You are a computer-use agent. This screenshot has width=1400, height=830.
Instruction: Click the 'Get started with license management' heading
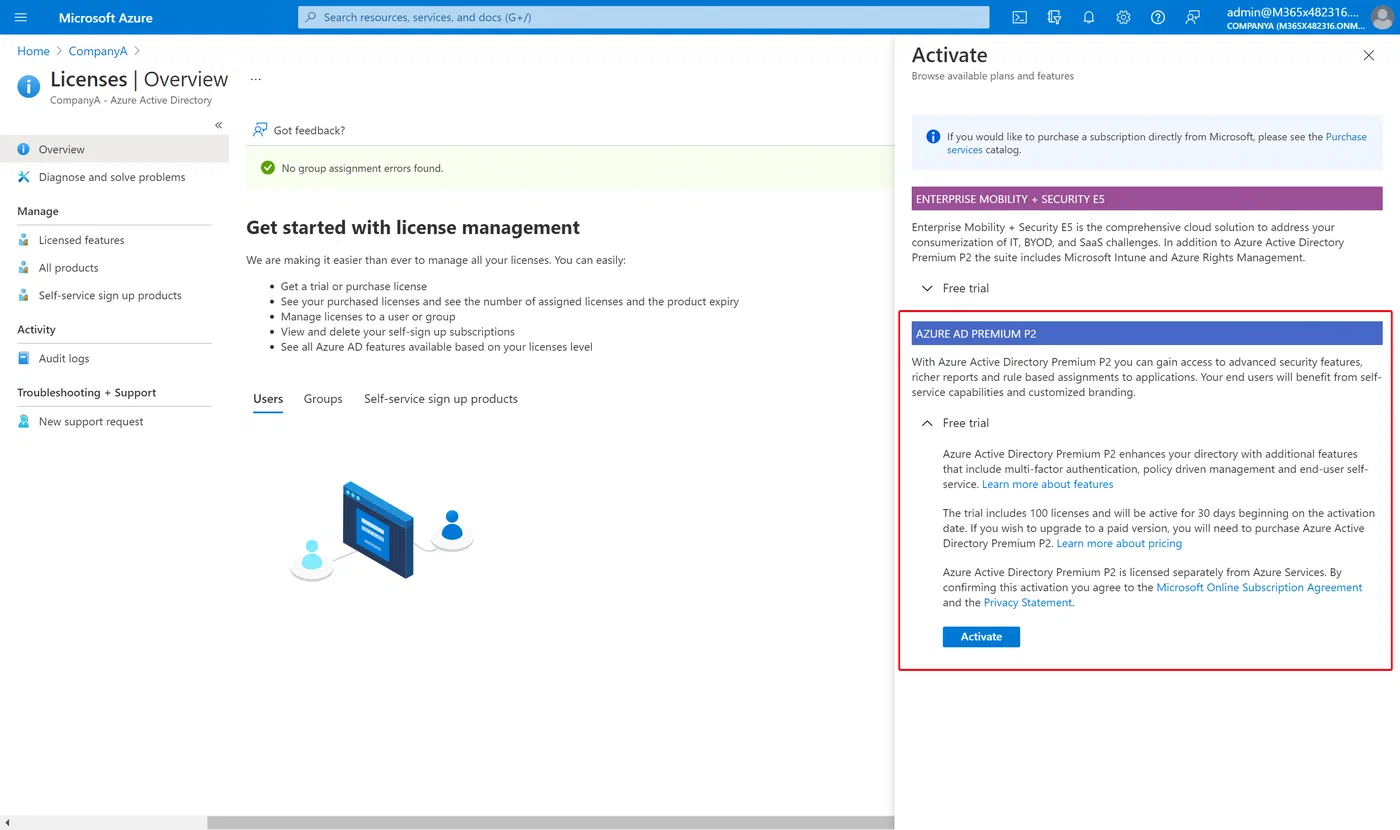point(413,228)
